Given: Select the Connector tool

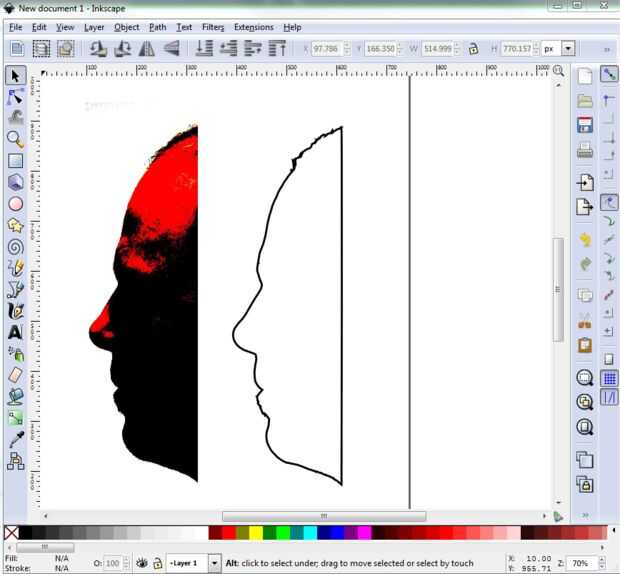Looking at the screenshot, I should click(15, 461).
